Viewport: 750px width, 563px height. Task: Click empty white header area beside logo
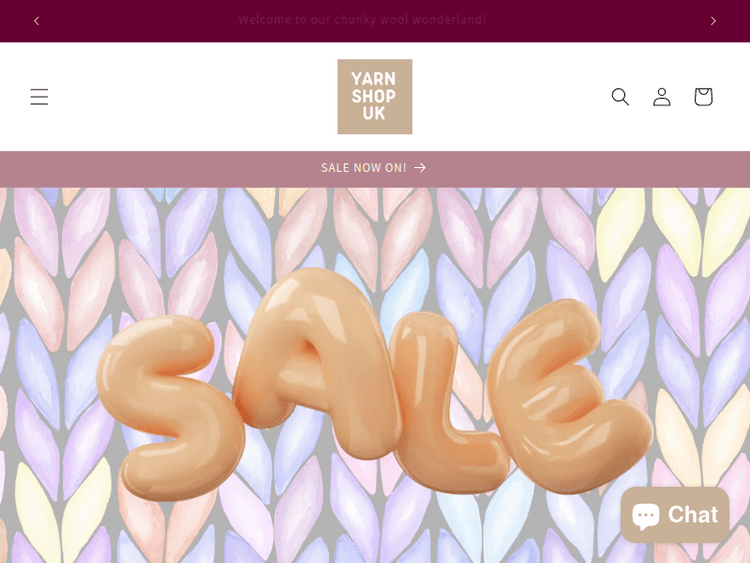pyautogui.click(x=191, y=97)
